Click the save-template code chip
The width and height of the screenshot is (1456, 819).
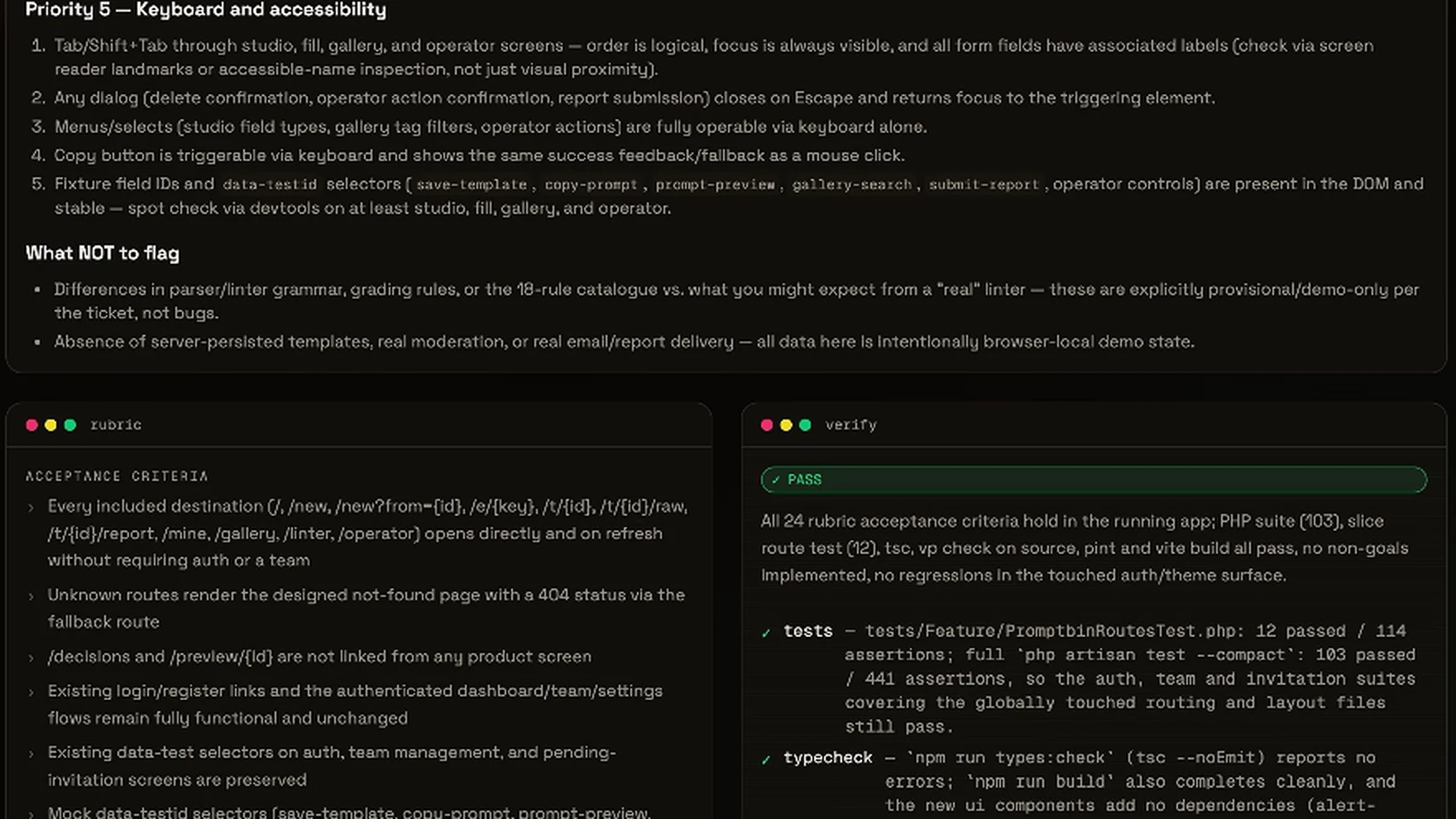472,184
